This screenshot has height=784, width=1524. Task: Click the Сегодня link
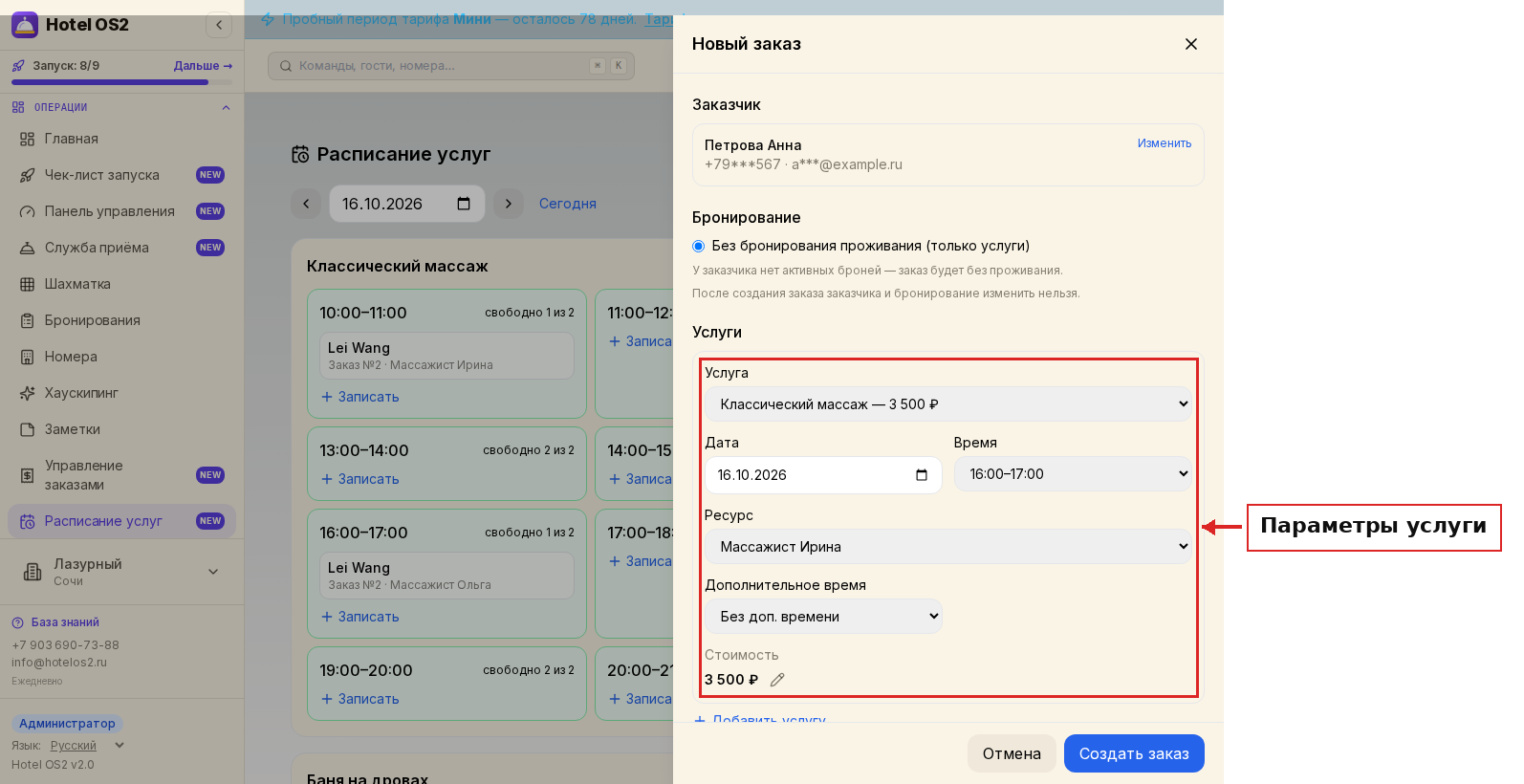coord(568,204)
